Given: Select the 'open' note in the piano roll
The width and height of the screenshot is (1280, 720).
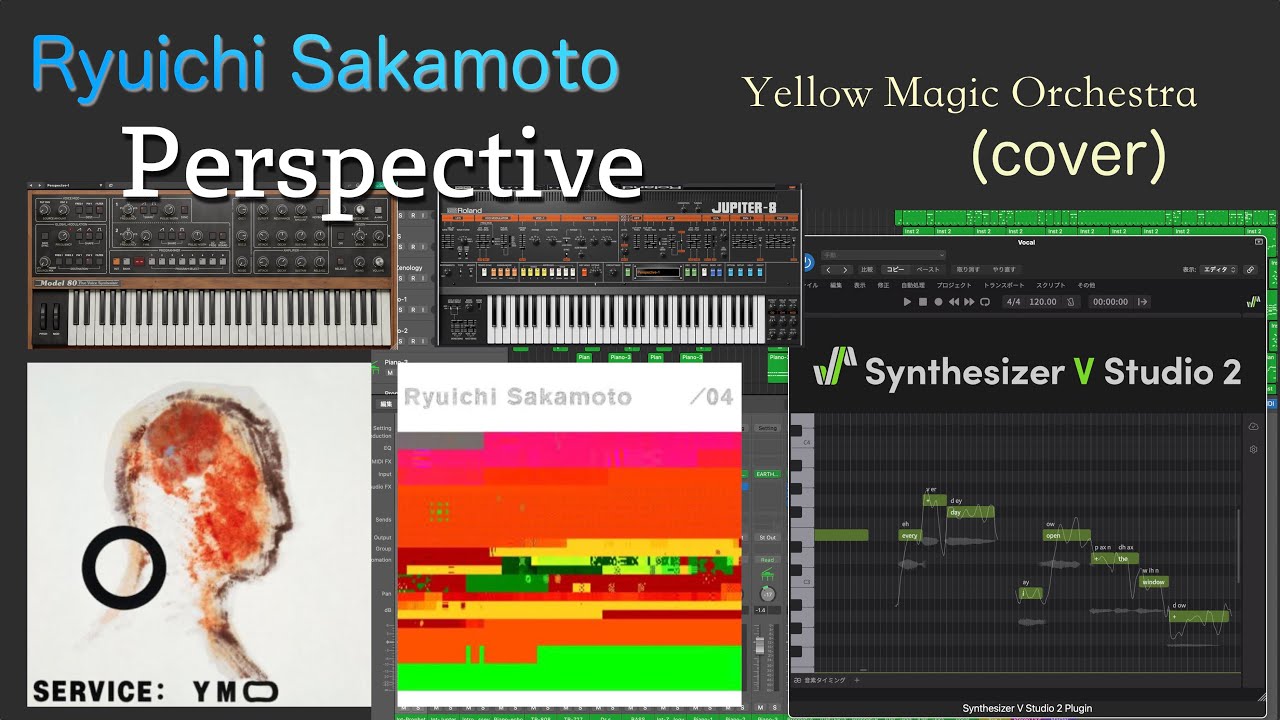Looking at the screenshot, I should tap(1067, 535).
